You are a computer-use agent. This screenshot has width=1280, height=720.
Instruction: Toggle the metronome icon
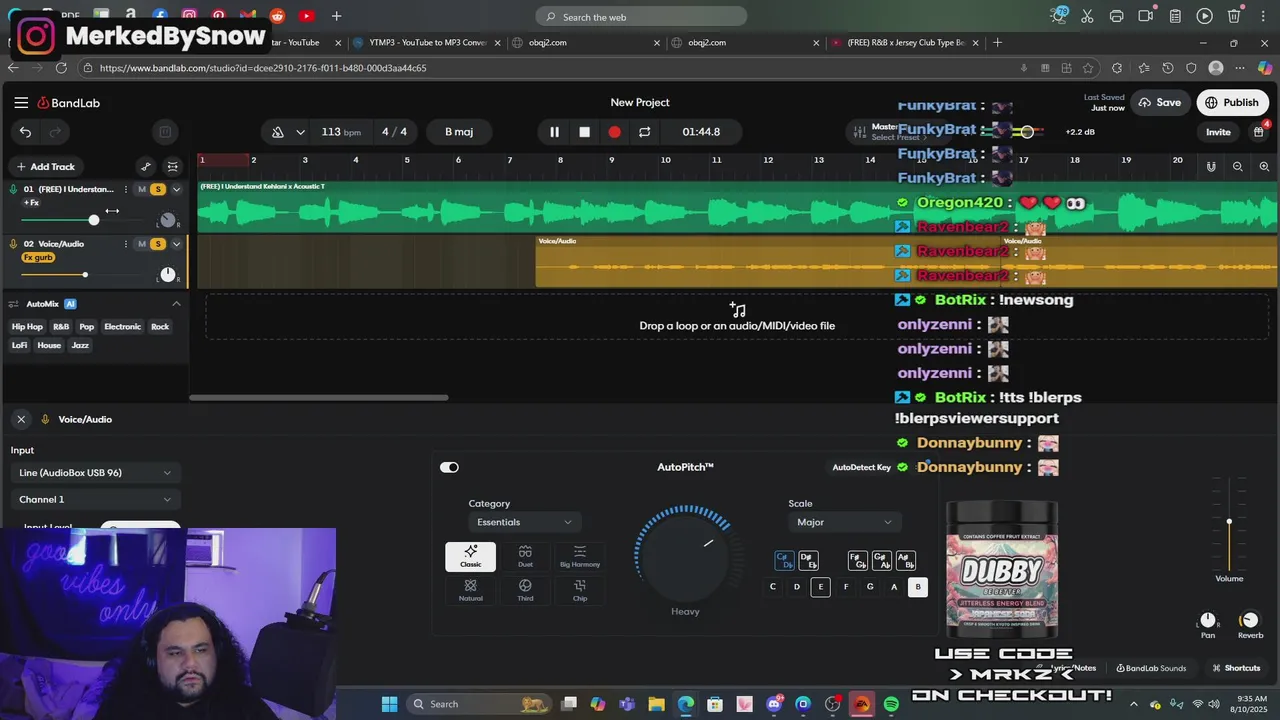coord(278,132)
